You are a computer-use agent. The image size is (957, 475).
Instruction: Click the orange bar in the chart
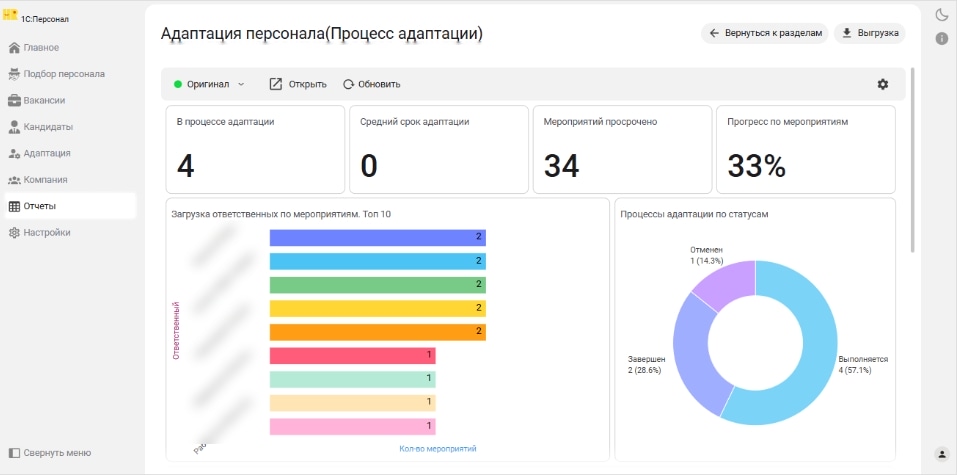(378, 332)
